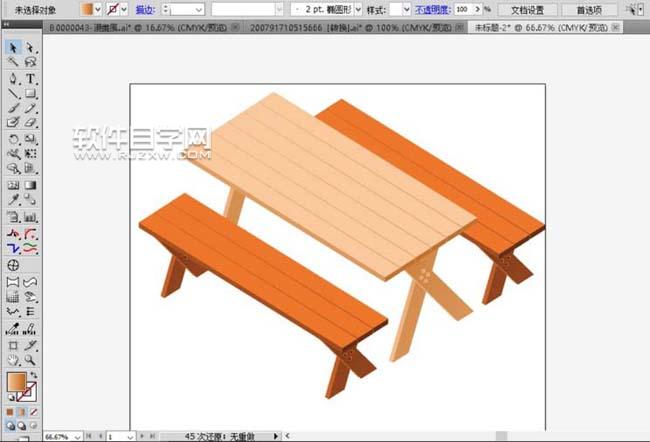
Task: Click the toolbox stroke none swatch
Action: (x=28, y=393)
